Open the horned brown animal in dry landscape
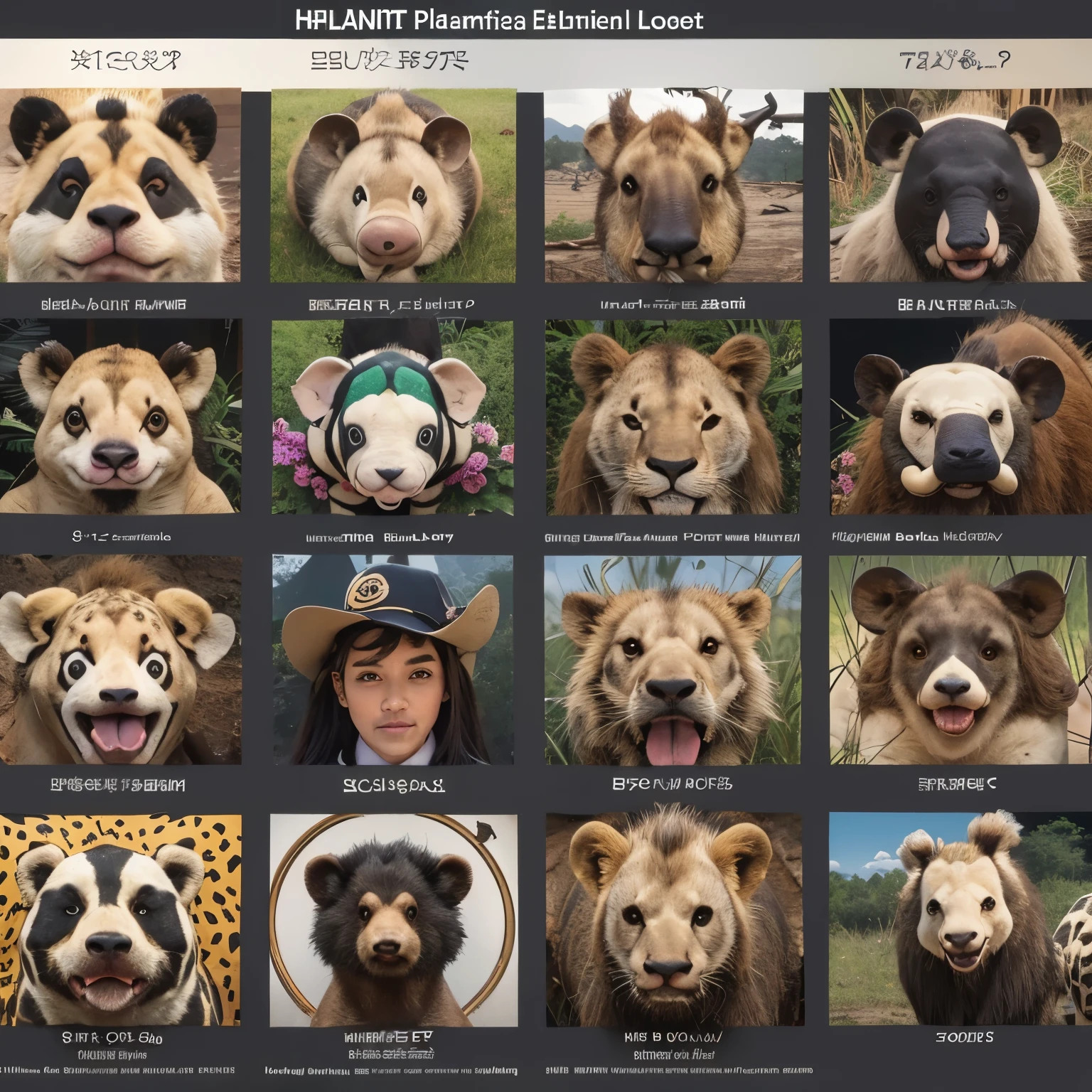Image resolution: width=1092 pixels, height=1092 pixels. tap(674, 186)
